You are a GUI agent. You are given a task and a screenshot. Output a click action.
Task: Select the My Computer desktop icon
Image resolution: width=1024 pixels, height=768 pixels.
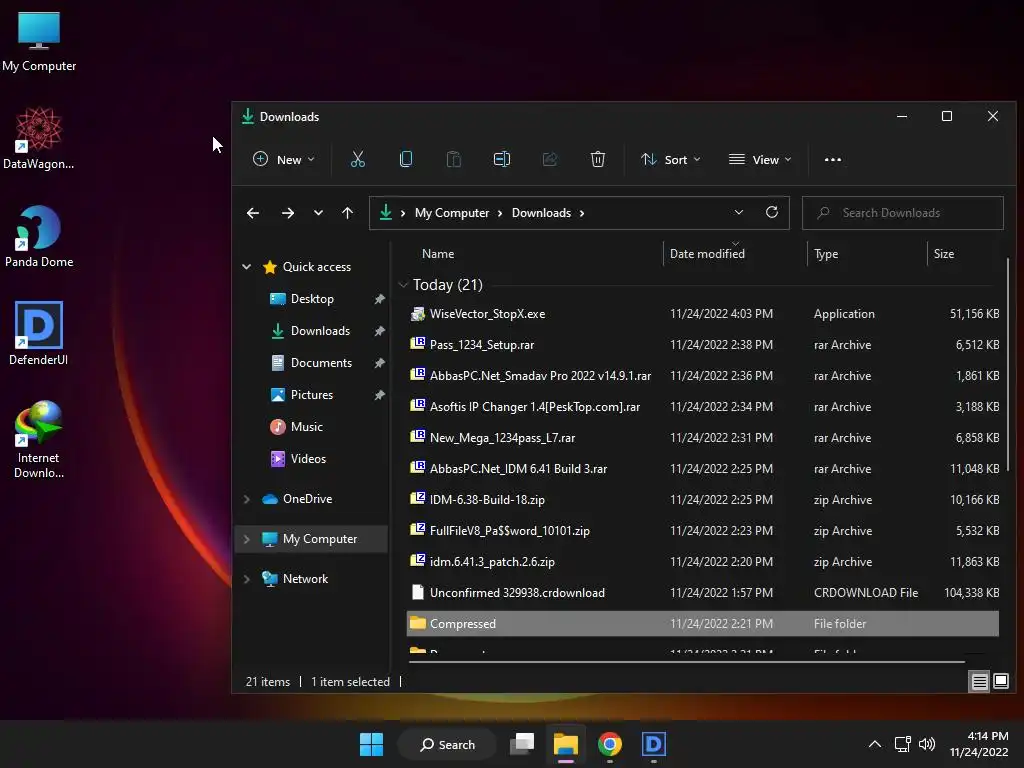click(x=39, y=41)
